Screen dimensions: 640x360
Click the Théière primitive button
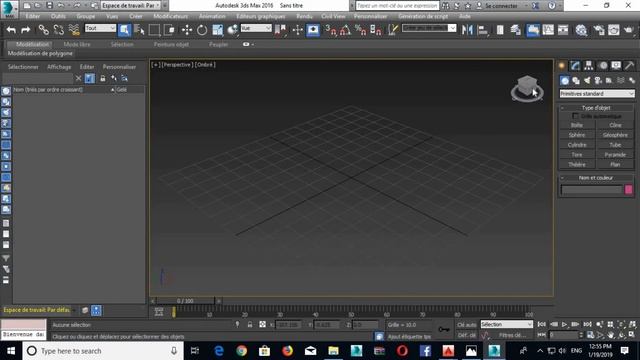point(577,164)
